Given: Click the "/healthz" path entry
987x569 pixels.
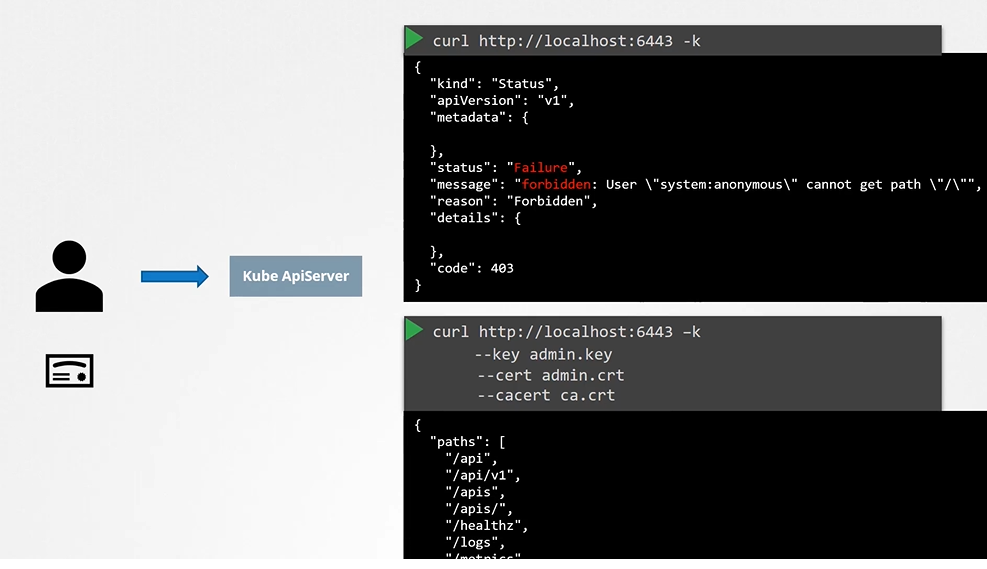Looking at the screenshot, I should [x=486, y=525].
